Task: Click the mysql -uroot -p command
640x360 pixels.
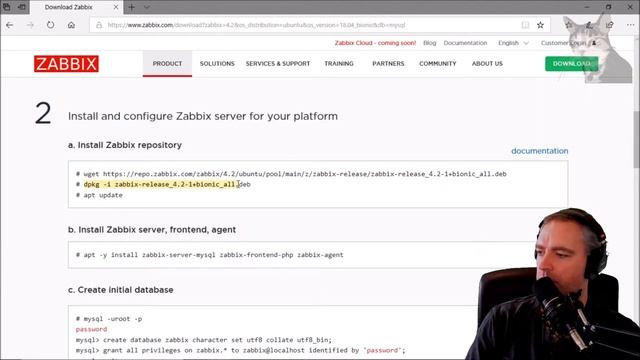Action: pyautogui.click(x=109, y=319)
